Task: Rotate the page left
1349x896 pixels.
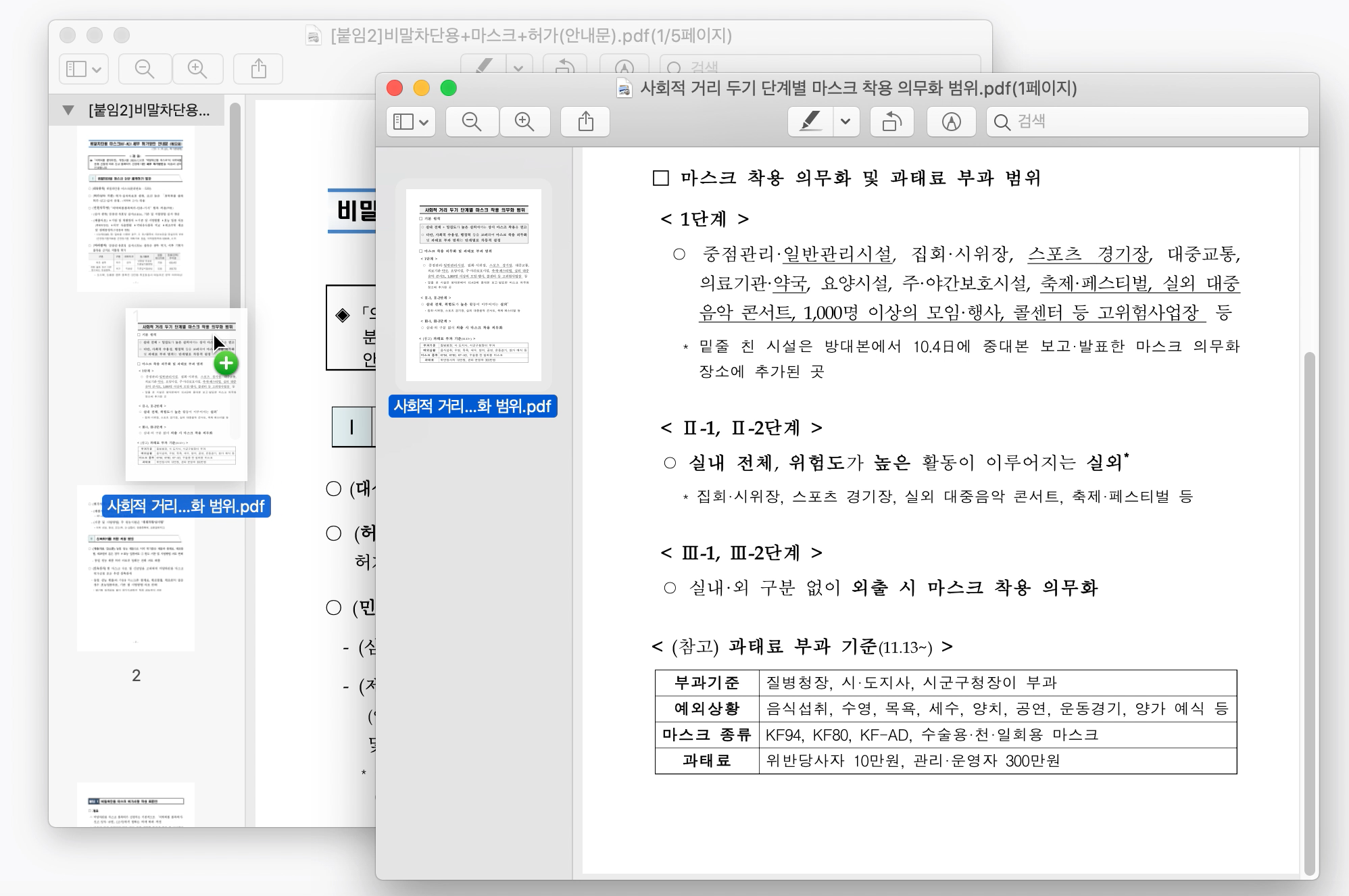Action: pyautogui.click(x=891, y=122)
